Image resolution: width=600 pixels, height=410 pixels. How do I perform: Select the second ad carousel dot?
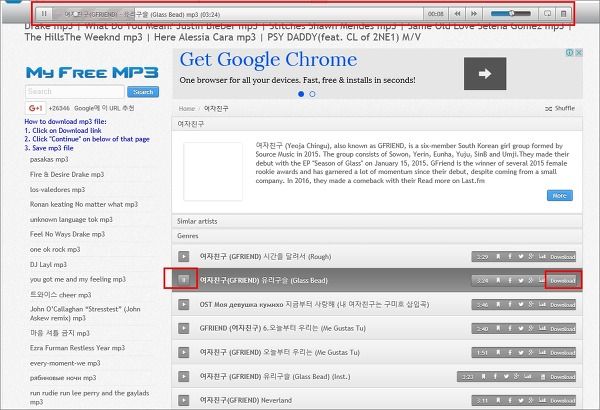tap(312, 94)
